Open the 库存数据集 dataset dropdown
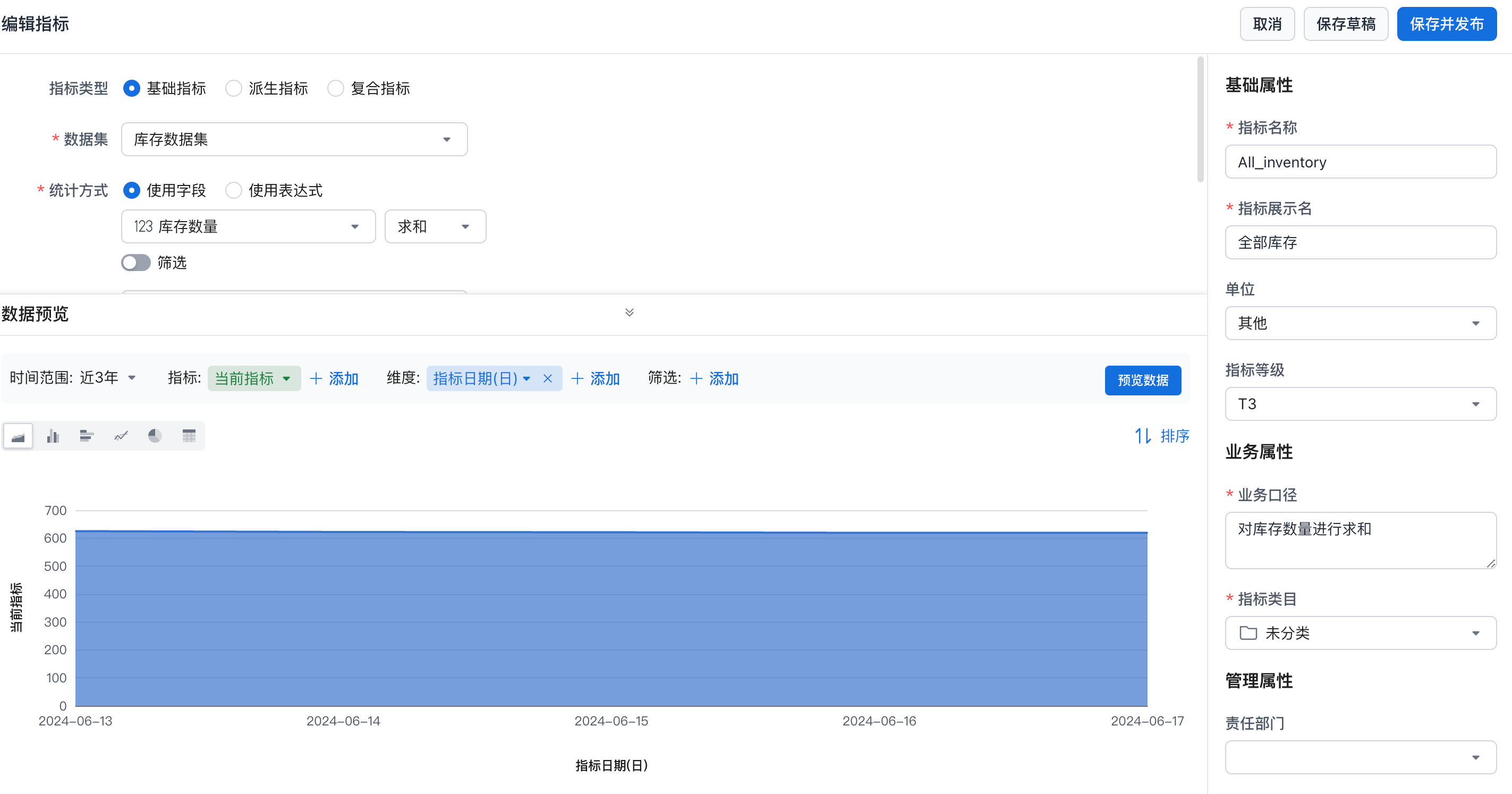 [294, 139]
